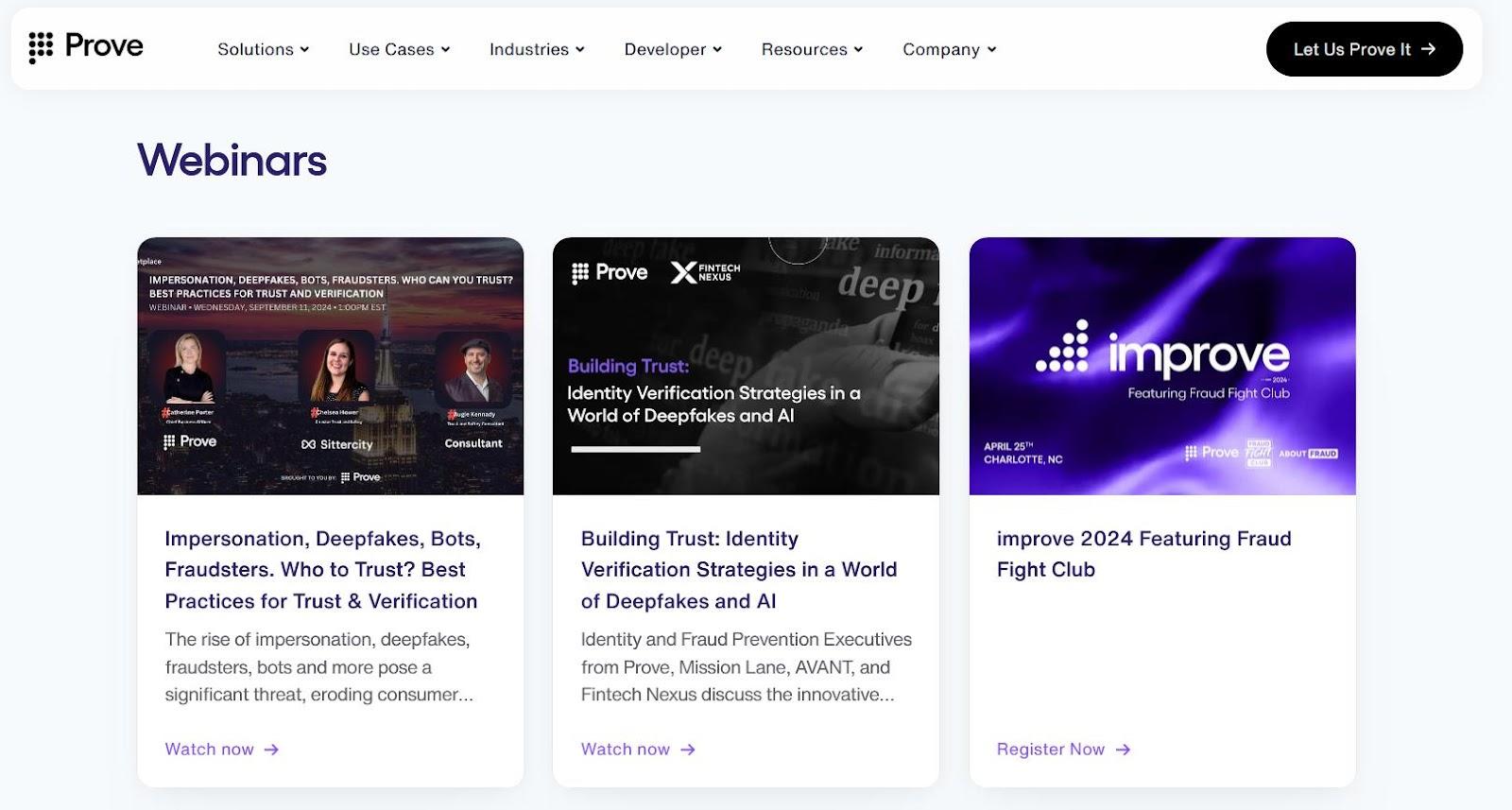
Task: Click Featuring Fraud Fight Club thumbnail text
Action: click(x=1208, y=393)
